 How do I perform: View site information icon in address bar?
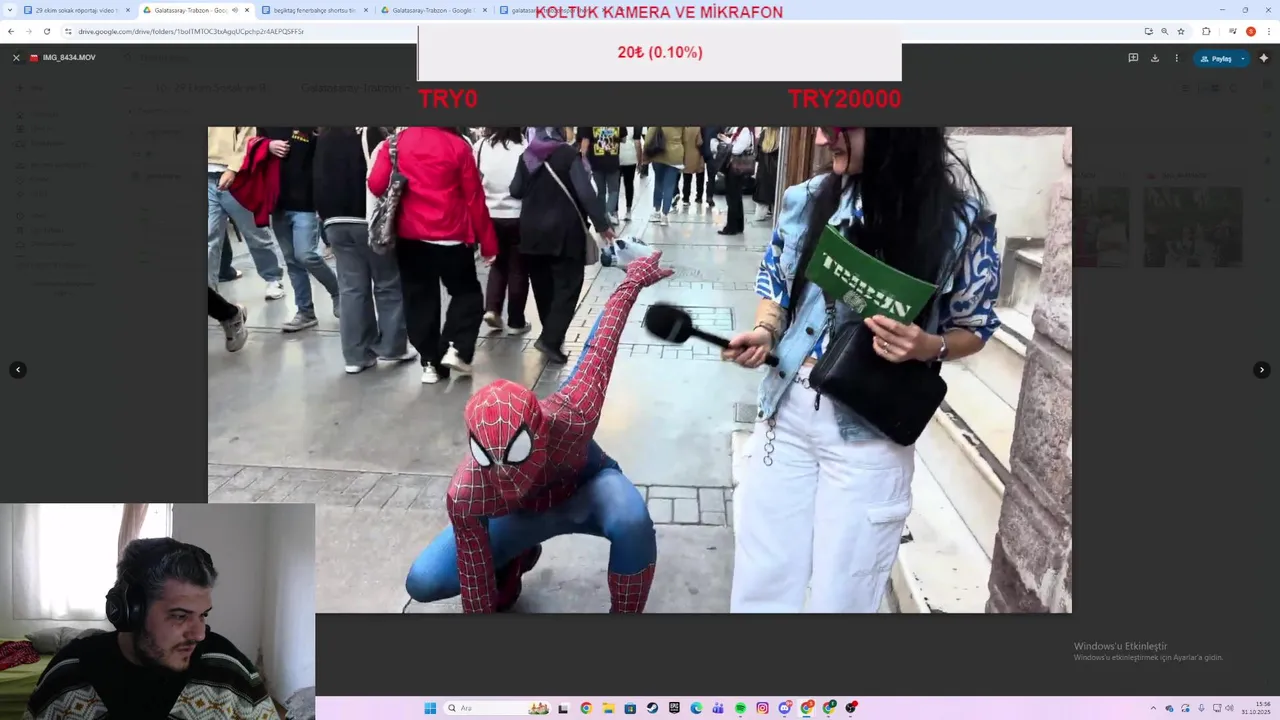coord(68,31)
